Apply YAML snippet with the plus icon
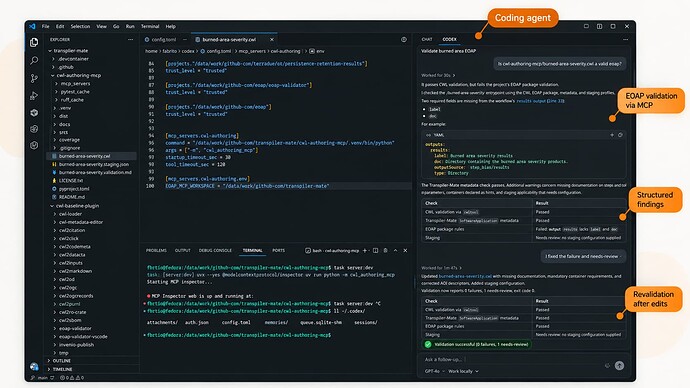690x388 pixels. (x=612, y=135)
